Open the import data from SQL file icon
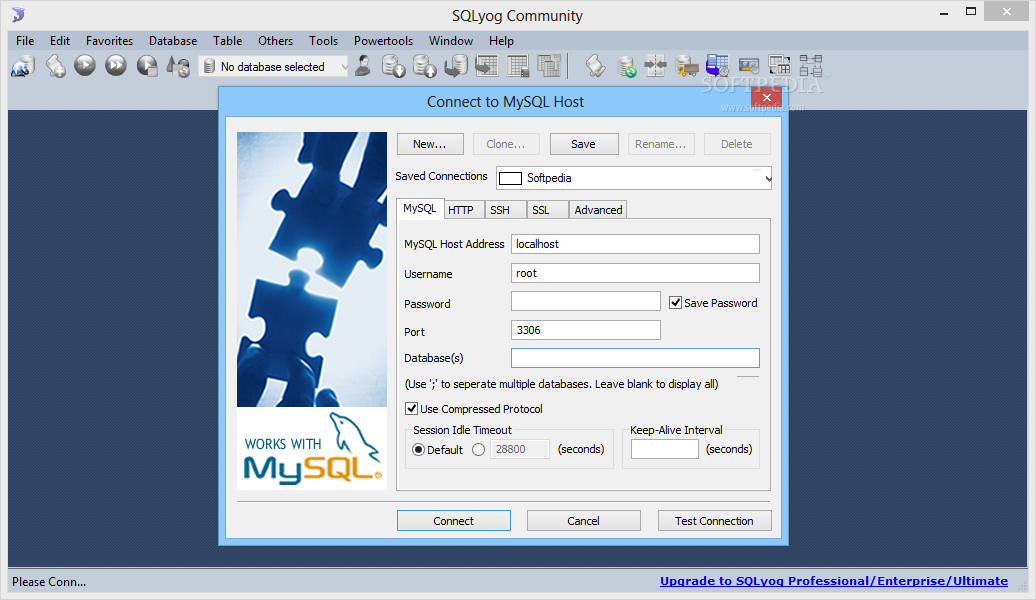The width and height of the screenshot is (1036, 600). [x=424, y=66]
